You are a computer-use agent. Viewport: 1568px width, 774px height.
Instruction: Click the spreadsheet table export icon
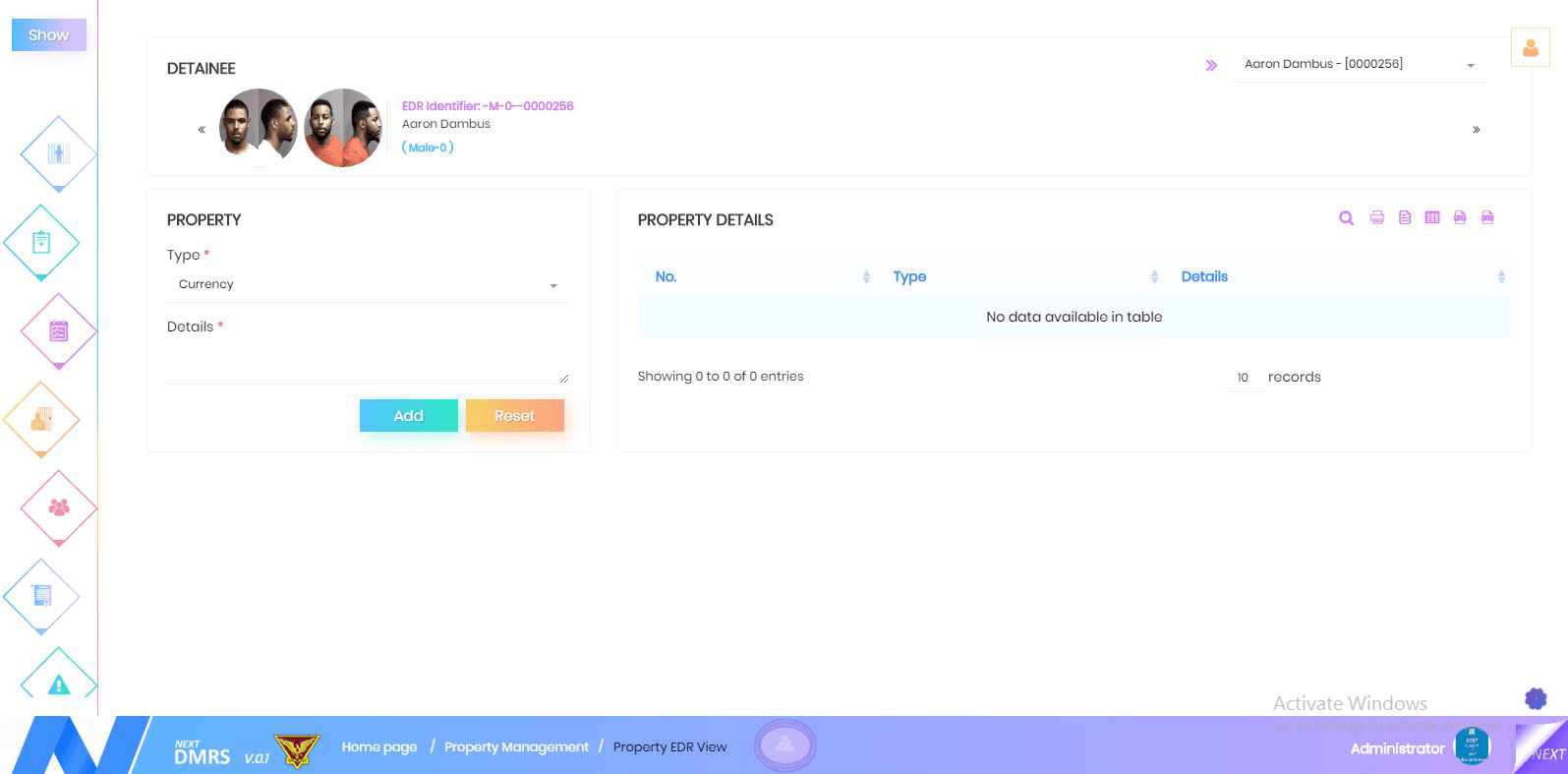pos(1432,218)
